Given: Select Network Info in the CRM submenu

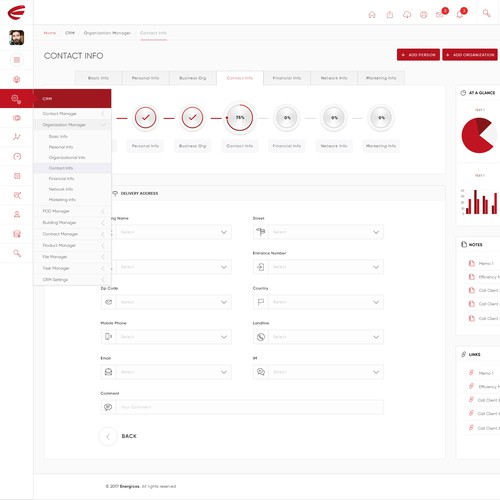Looking at the screenshot, I should point(61,189).
